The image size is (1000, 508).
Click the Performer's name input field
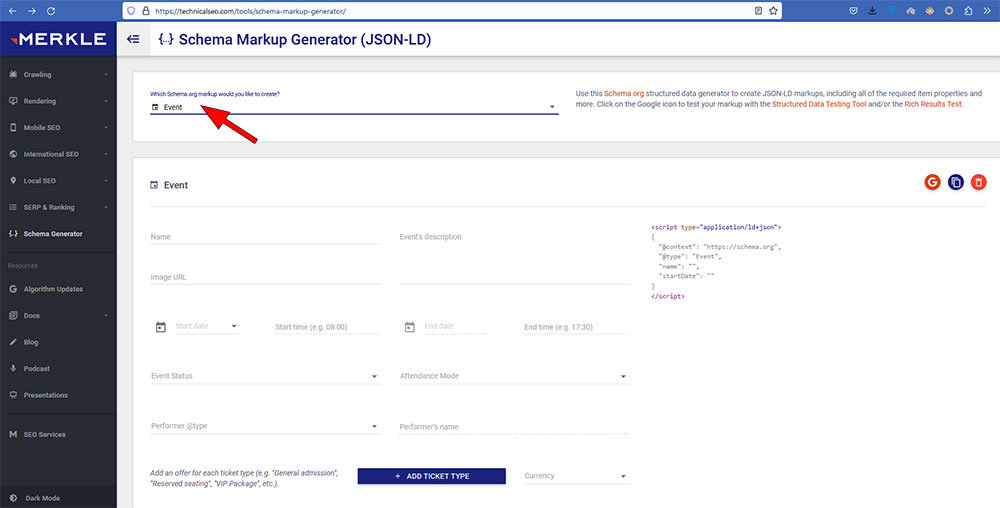pos(514,427)
